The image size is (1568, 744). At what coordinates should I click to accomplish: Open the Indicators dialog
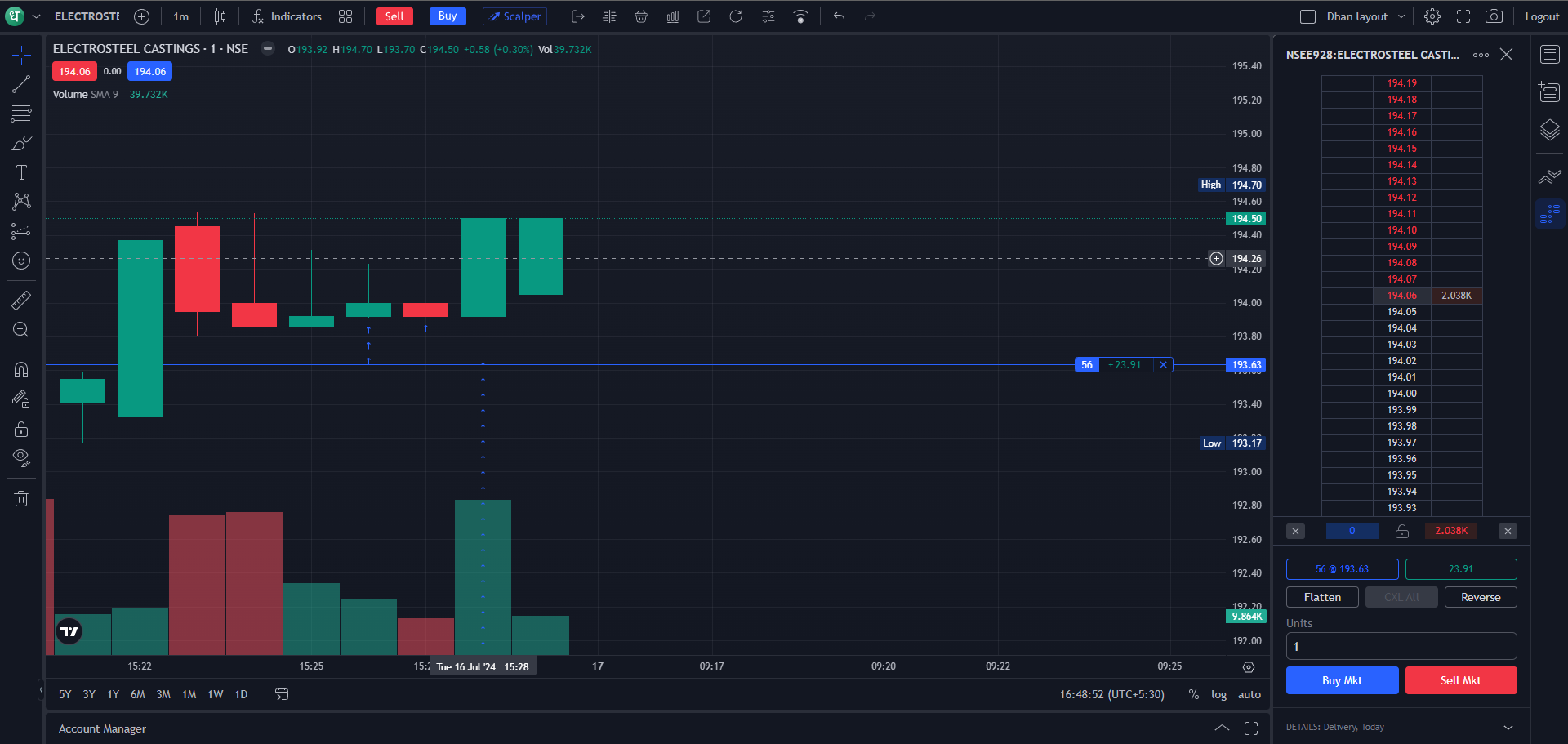287,16
